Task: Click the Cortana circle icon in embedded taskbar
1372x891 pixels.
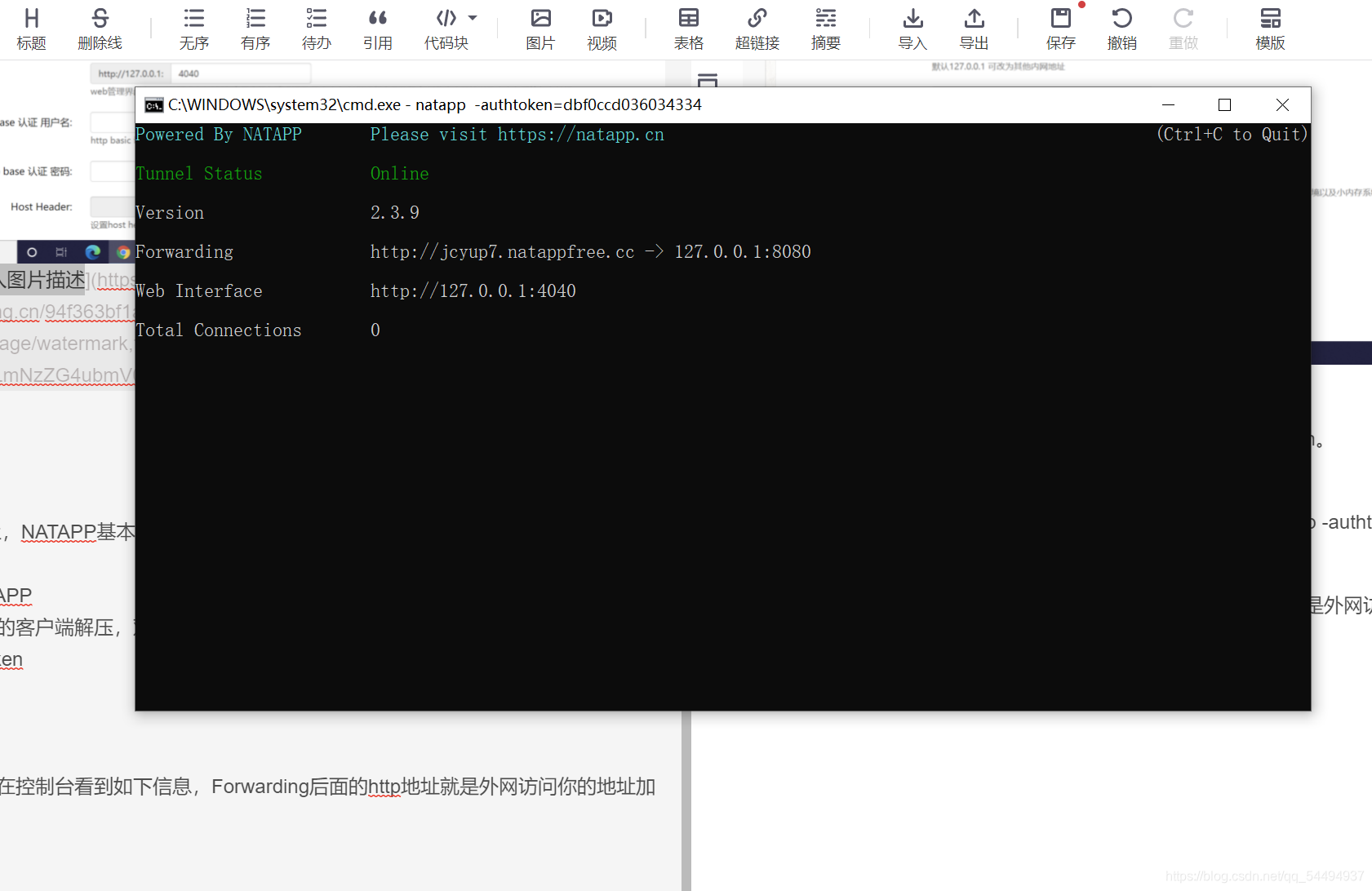Action: pos(32,252)
